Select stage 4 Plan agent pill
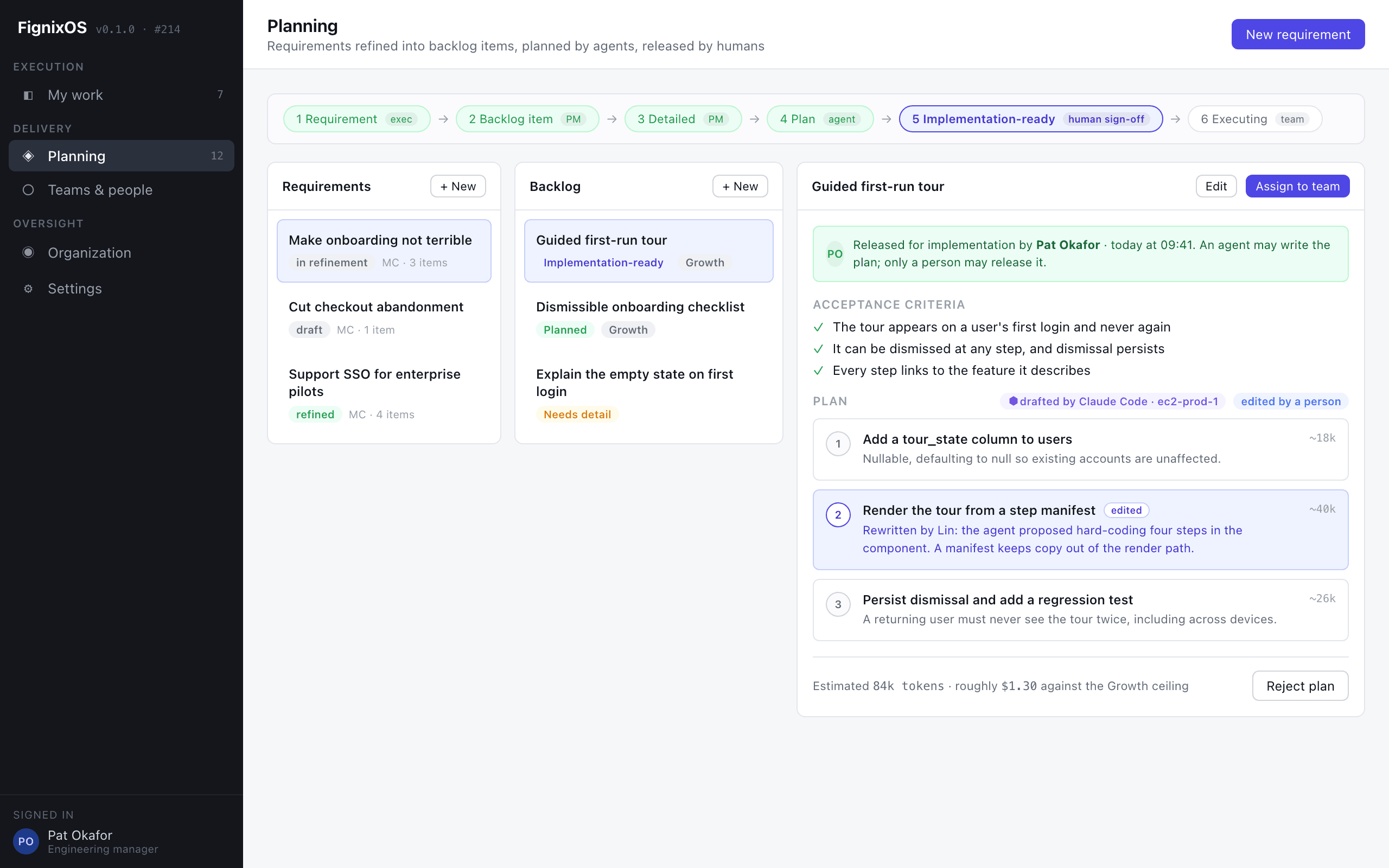This screenshot has width=1389, height=868. (x=820, y=119)
